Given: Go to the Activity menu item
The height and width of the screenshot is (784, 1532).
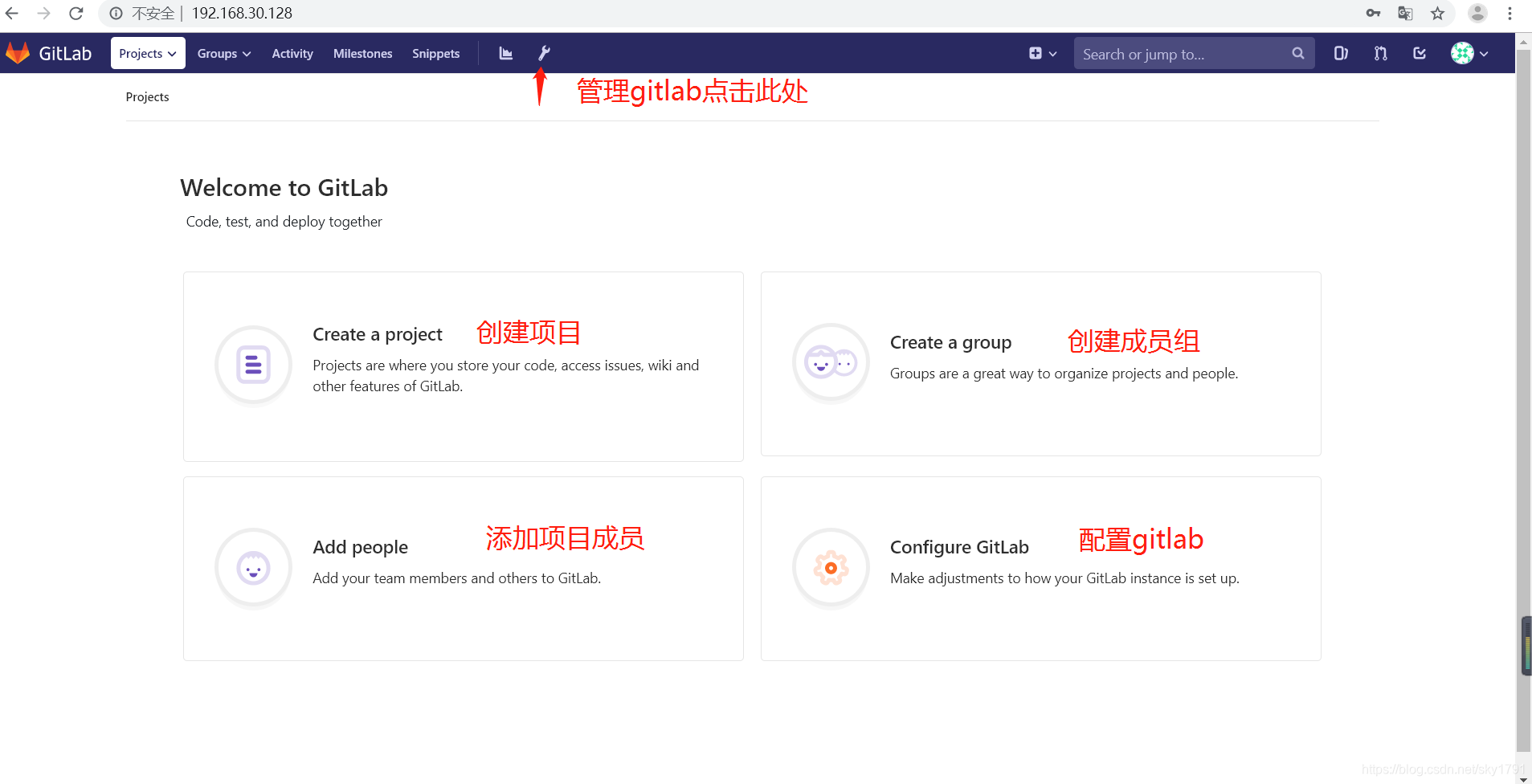Looking at the screenshot, I should pyautogui.click(x=292, y=53).
